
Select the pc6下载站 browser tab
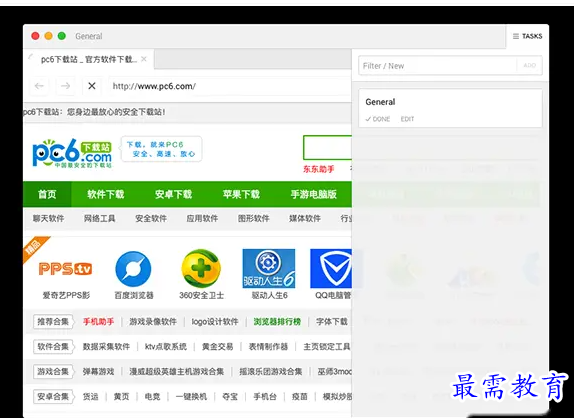point(89,59)
